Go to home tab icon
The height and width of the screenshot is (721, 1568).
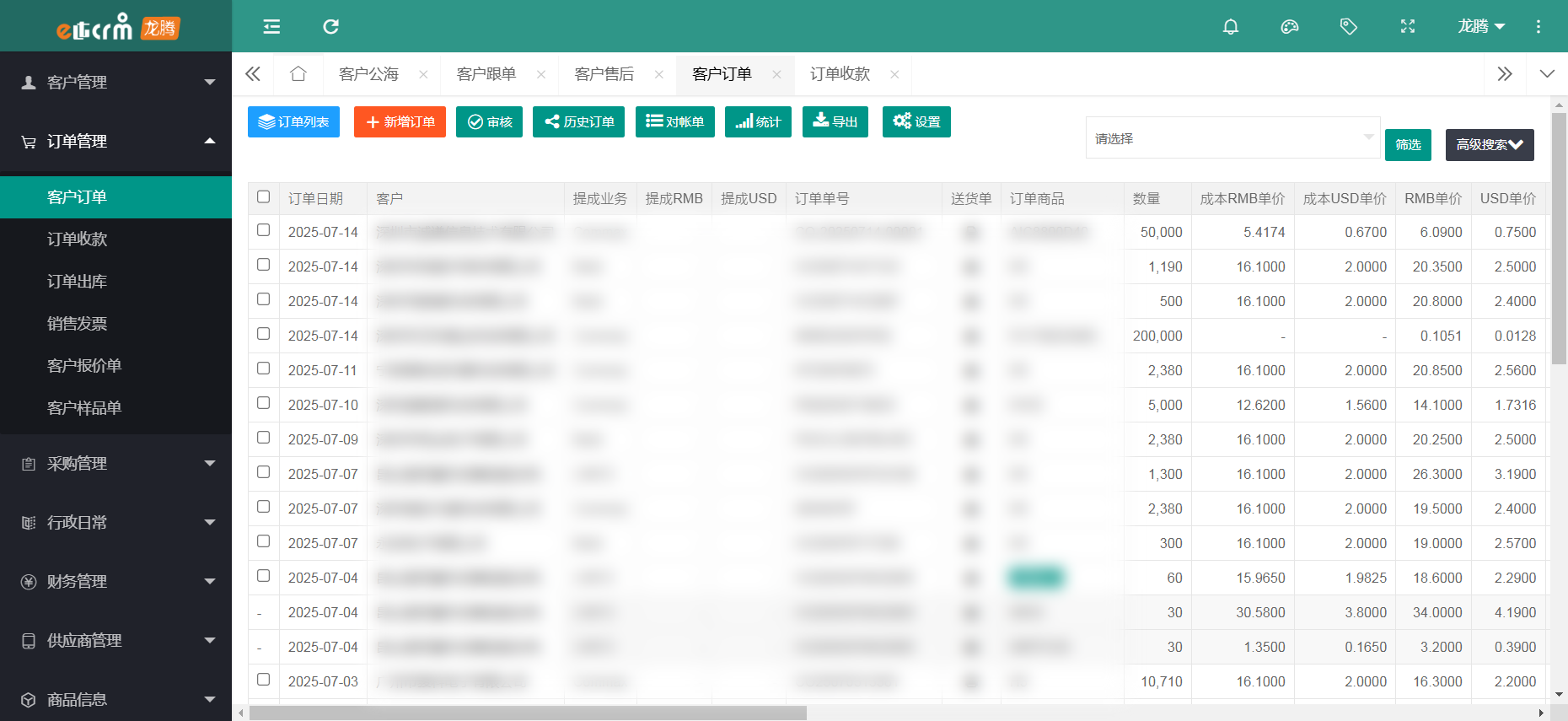[298, 74]
